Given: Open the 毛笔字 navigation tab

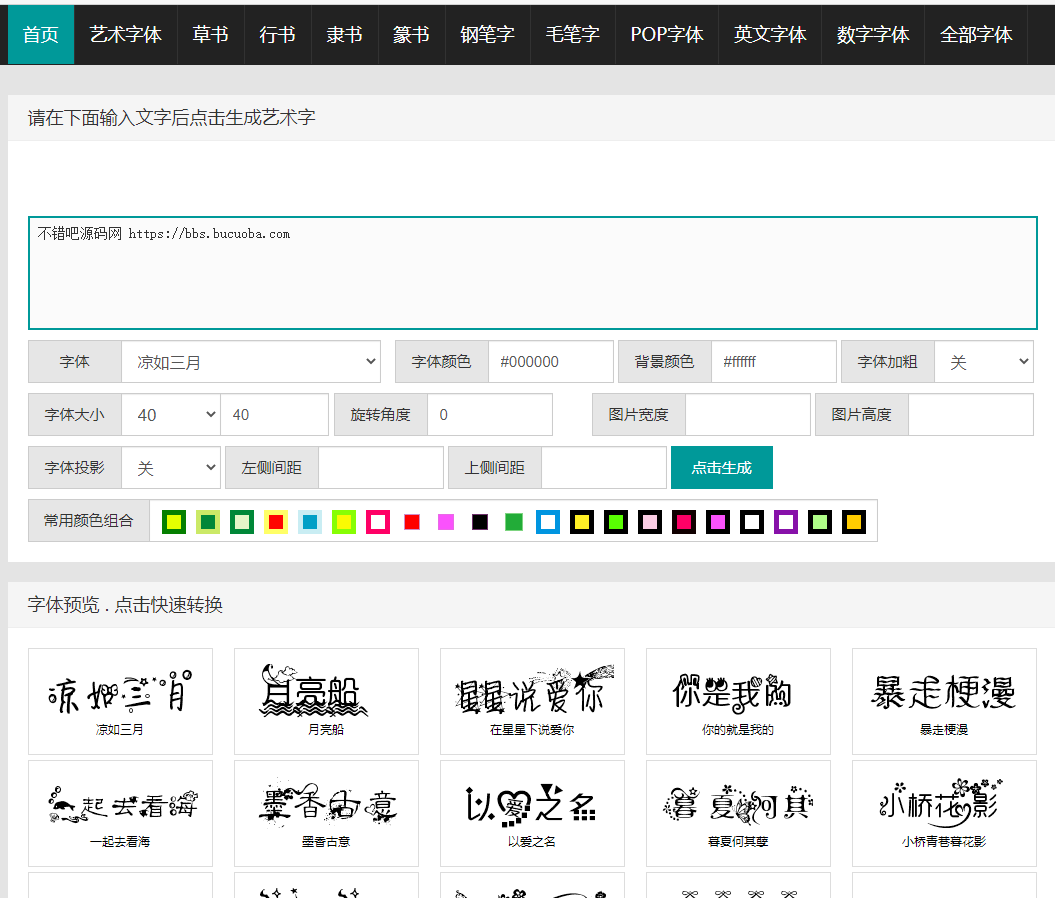Looking at the screenshot, I should pos(573,34).
